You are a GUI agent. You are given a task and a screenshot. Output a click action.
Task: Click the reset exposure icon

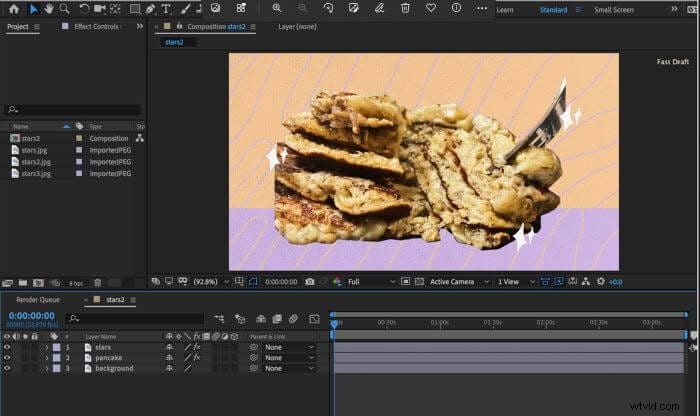[600, 281]
